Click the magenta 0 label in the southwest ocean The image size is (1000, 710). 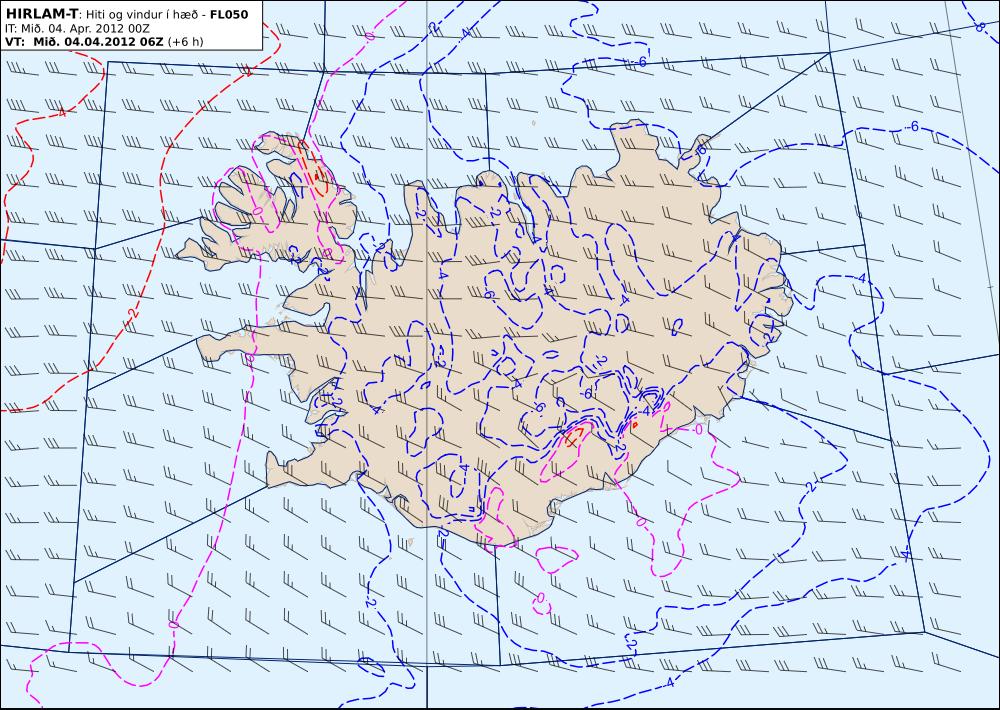coord(173,623)
